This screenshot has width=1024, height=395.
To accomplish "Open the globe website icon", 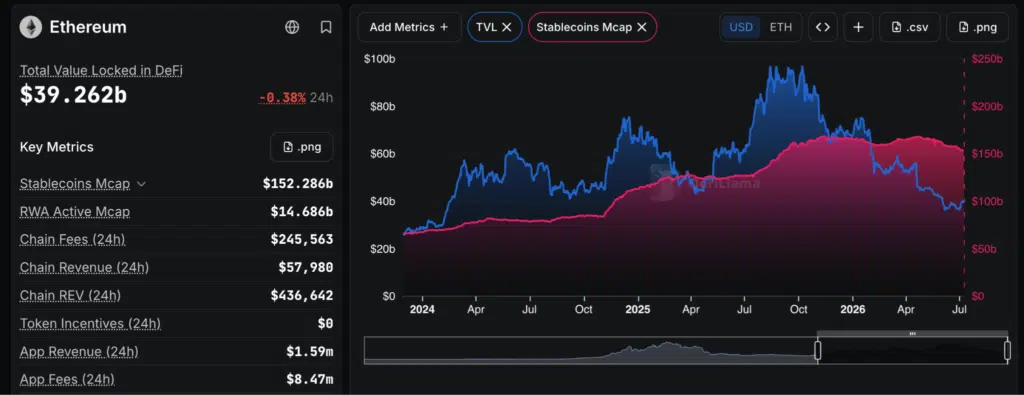I will tap(292, 27).
